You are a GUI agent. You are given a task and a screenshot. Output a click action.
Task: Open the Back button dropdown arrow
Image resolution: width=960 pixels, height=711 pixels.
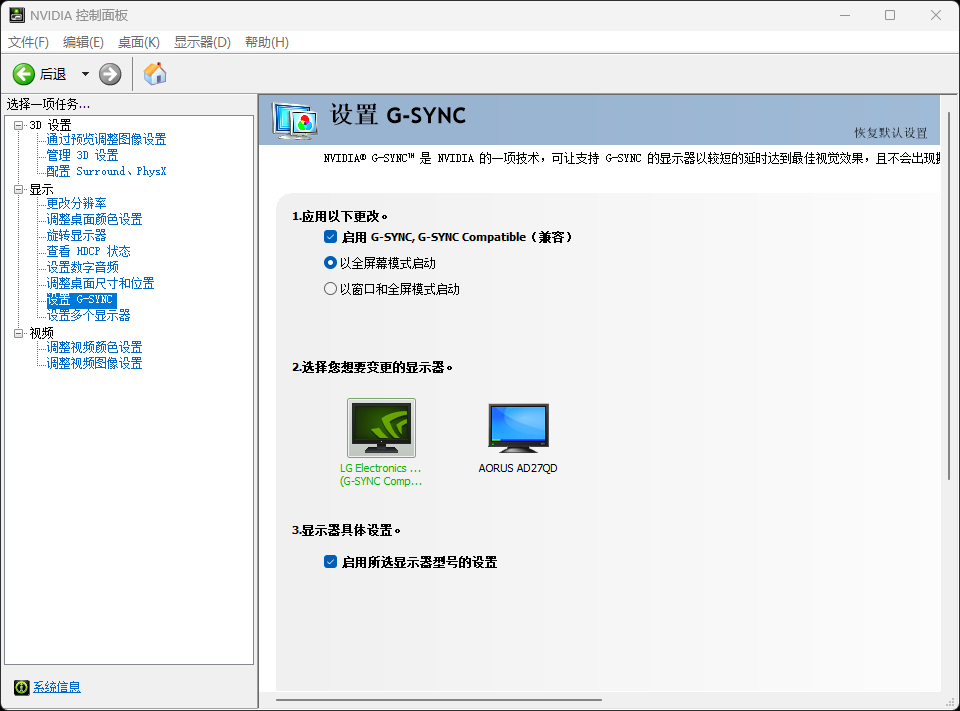click(85, 73)
